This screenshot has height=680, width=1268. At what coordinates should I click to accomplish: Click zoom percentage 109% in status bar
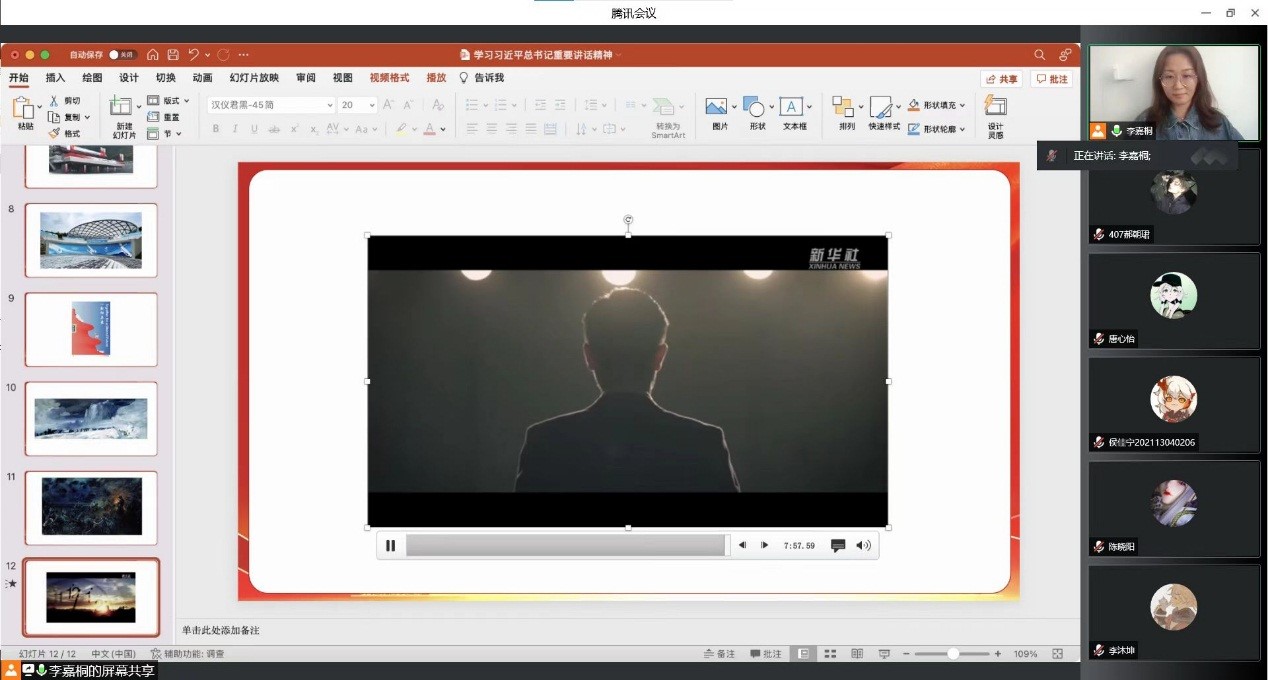(x=1026, y=654)
